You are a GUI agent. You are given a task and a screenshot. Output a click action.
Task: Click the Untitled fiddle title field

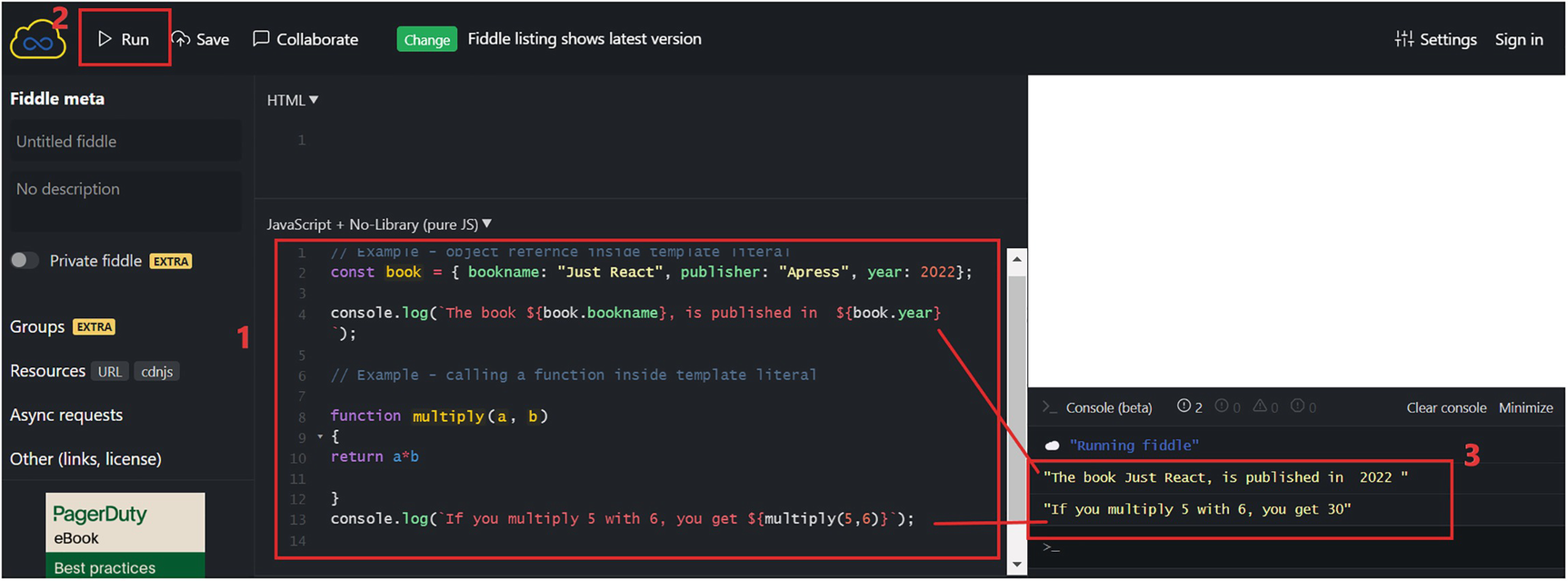(x=125, y=142)
